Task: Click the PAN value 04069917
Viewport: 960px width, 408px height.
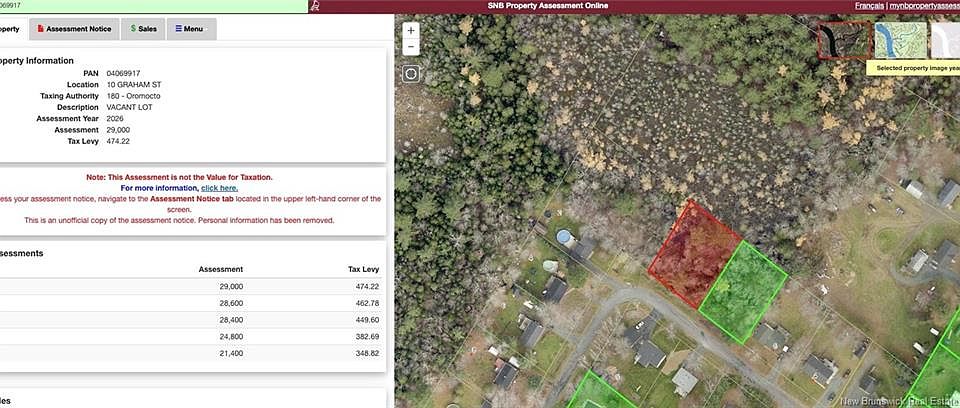Action: tap(123, 74)
